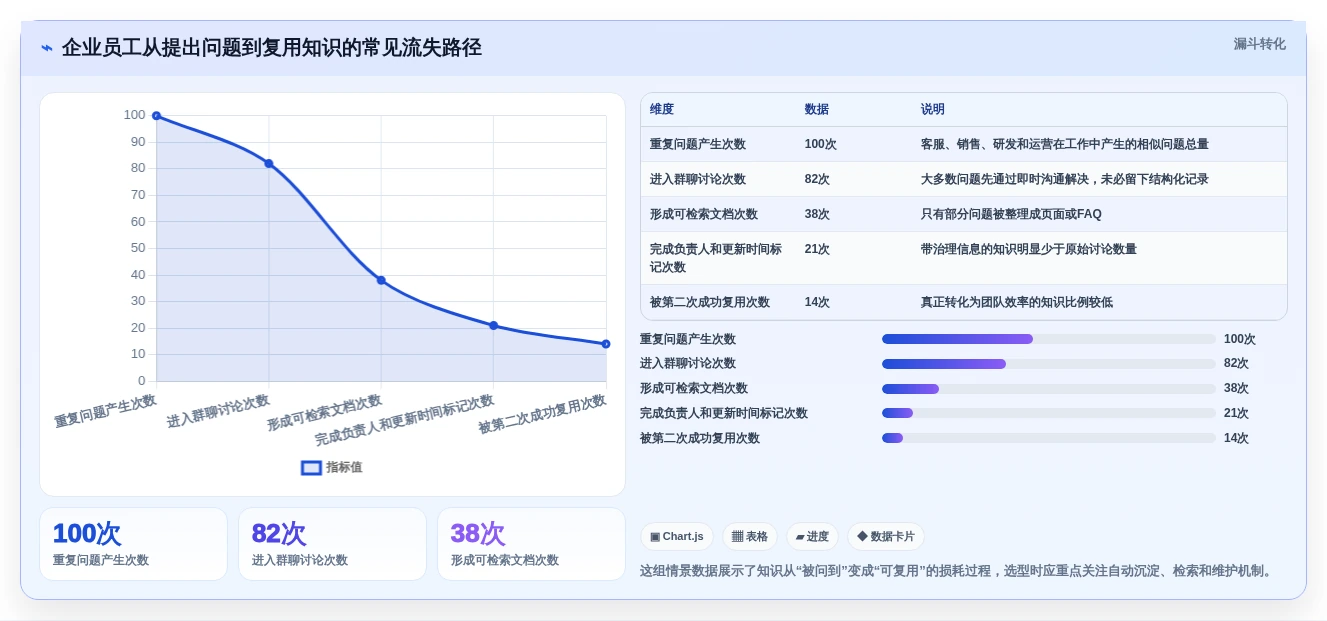Open the 82次 进入群聊讨论次数 card
The image size is (1327, 621).
point(332,544)
